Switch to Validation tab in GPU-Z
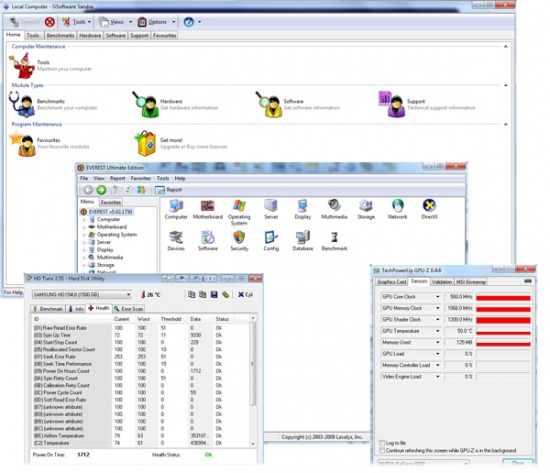 click(x=442, y=282)
